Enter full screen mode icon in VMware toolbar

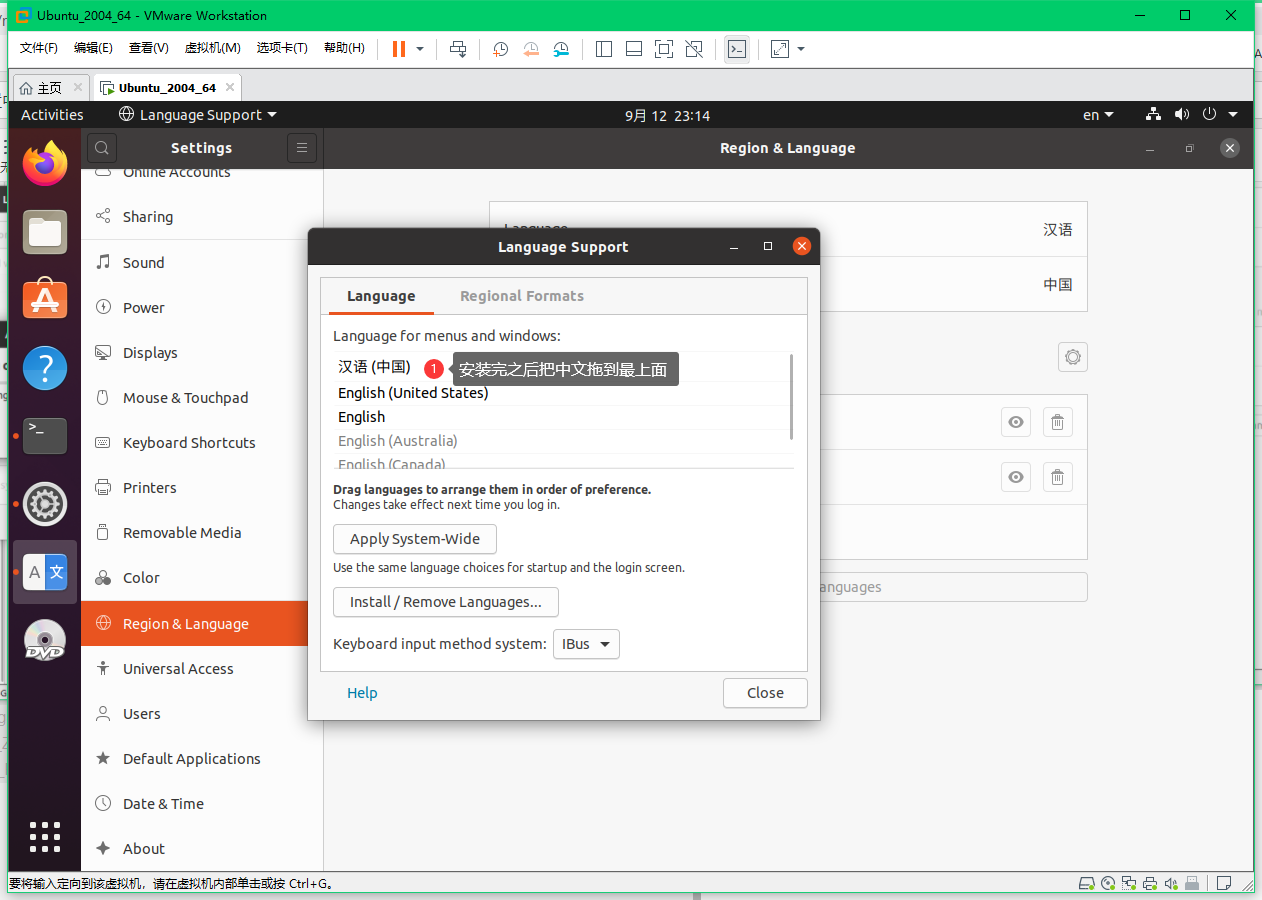point(664,49)
